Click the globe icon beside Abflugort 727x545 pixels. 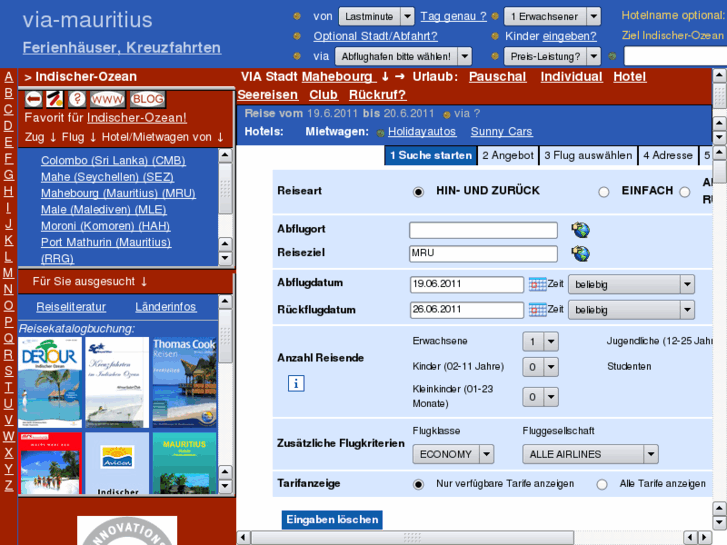pyautogui.click(x=580, y=230)
